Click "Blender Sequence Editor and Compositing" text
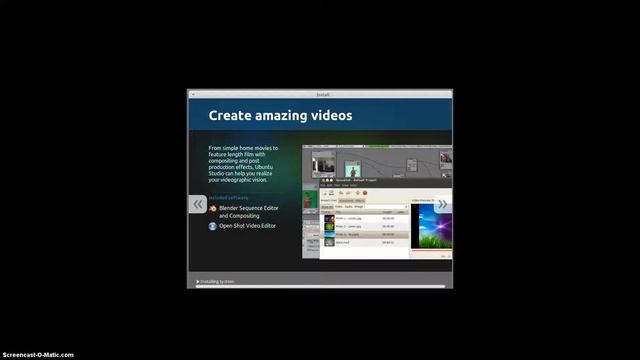The height and width of the screenshot is (360, 640). [x=249, y=212]
